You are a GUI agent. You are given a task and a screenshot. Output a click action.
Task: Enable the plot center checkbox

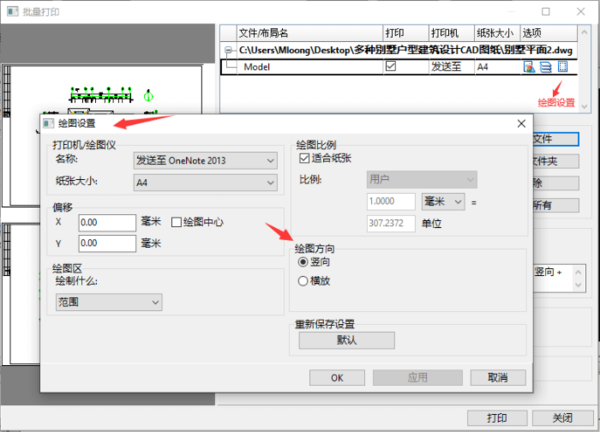176,222
